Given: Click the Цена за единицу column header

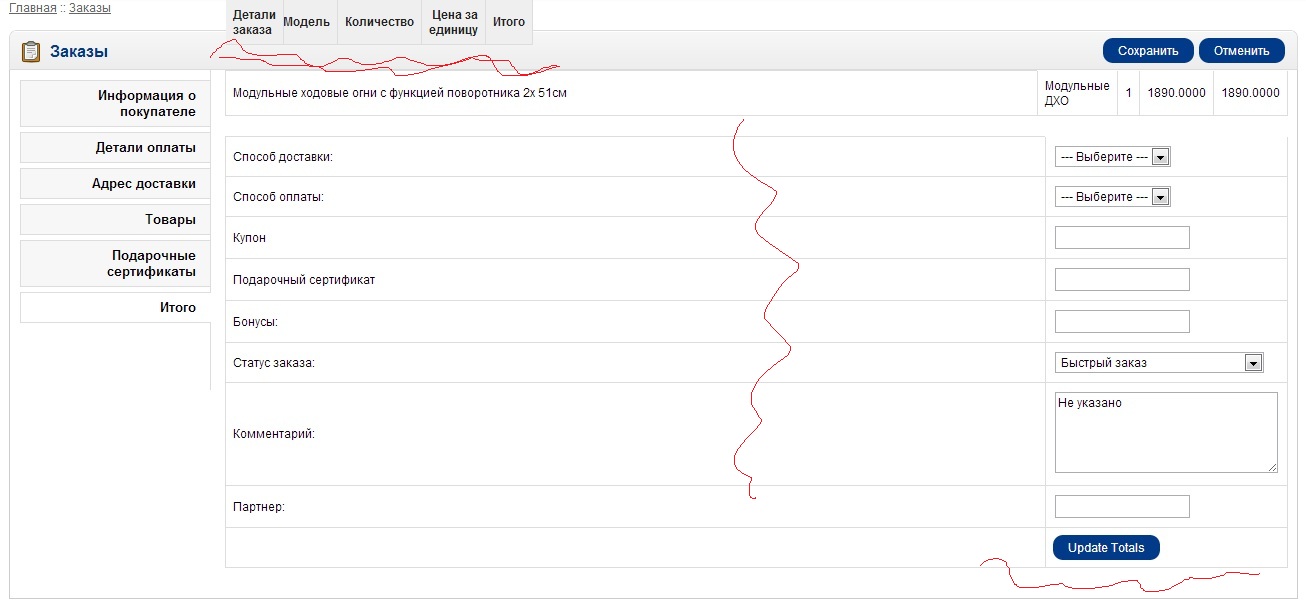Looking at the screenshot, I should click(x=454, y=22).
